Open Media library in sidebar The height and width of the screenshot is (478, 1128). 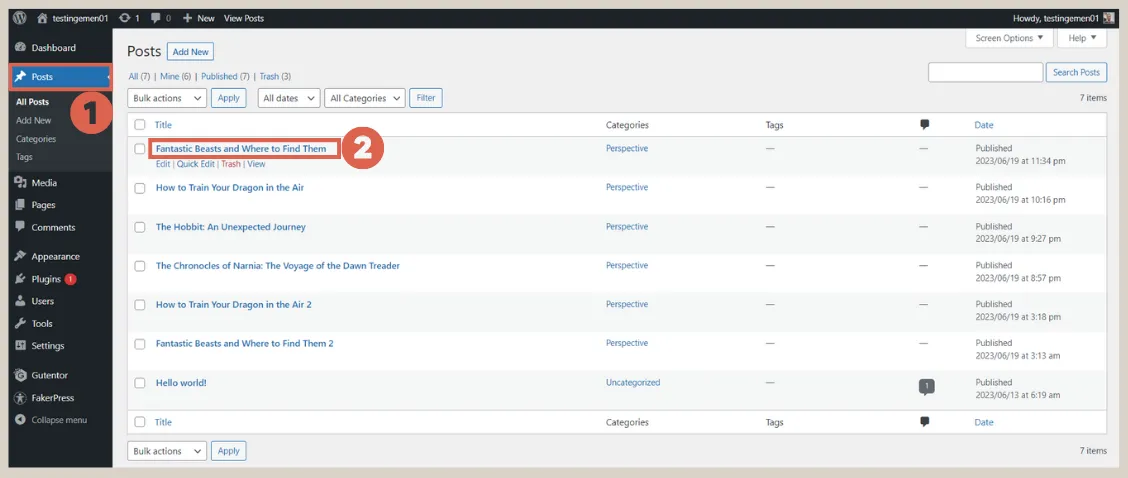coord(44,183)
